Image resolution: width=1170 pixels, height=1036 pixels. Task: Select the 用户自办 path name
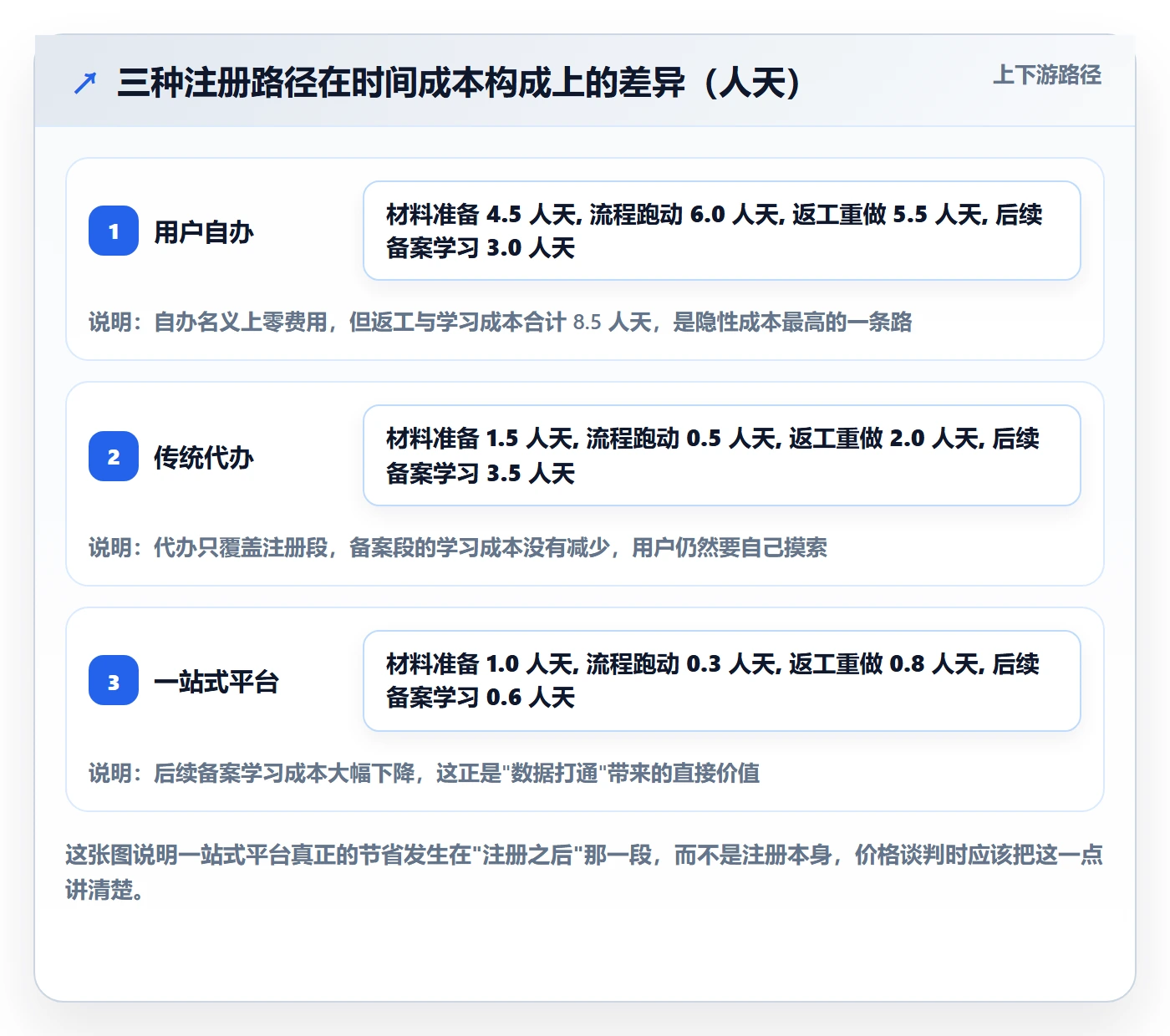click(204, 231)
